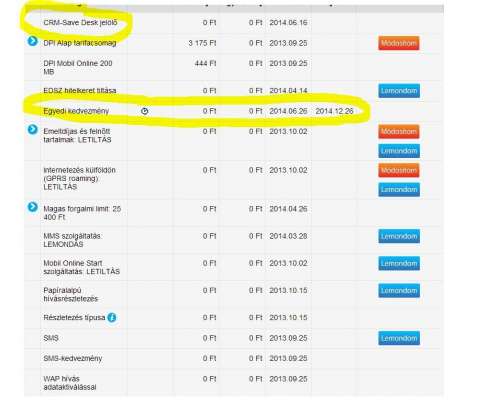The height and width of the screenshot is (408, 500).
Task: Click Módosítom for DPI Alap tarifacsomag
Action: pyautogui.click(x=399, y=43)
